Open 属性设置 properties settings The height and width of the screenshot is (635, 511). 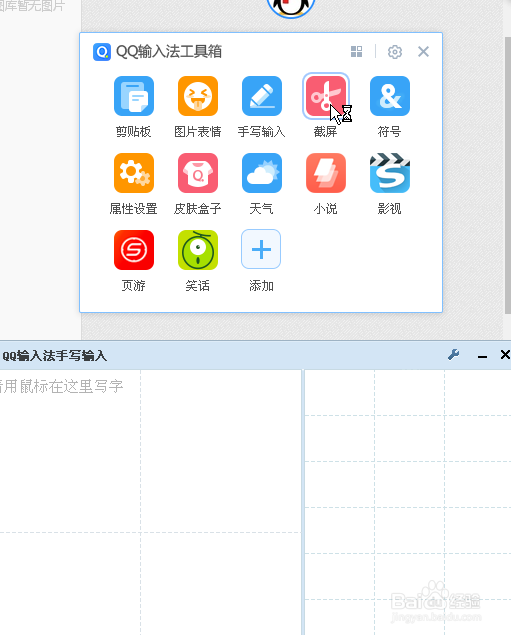[134, 173]
